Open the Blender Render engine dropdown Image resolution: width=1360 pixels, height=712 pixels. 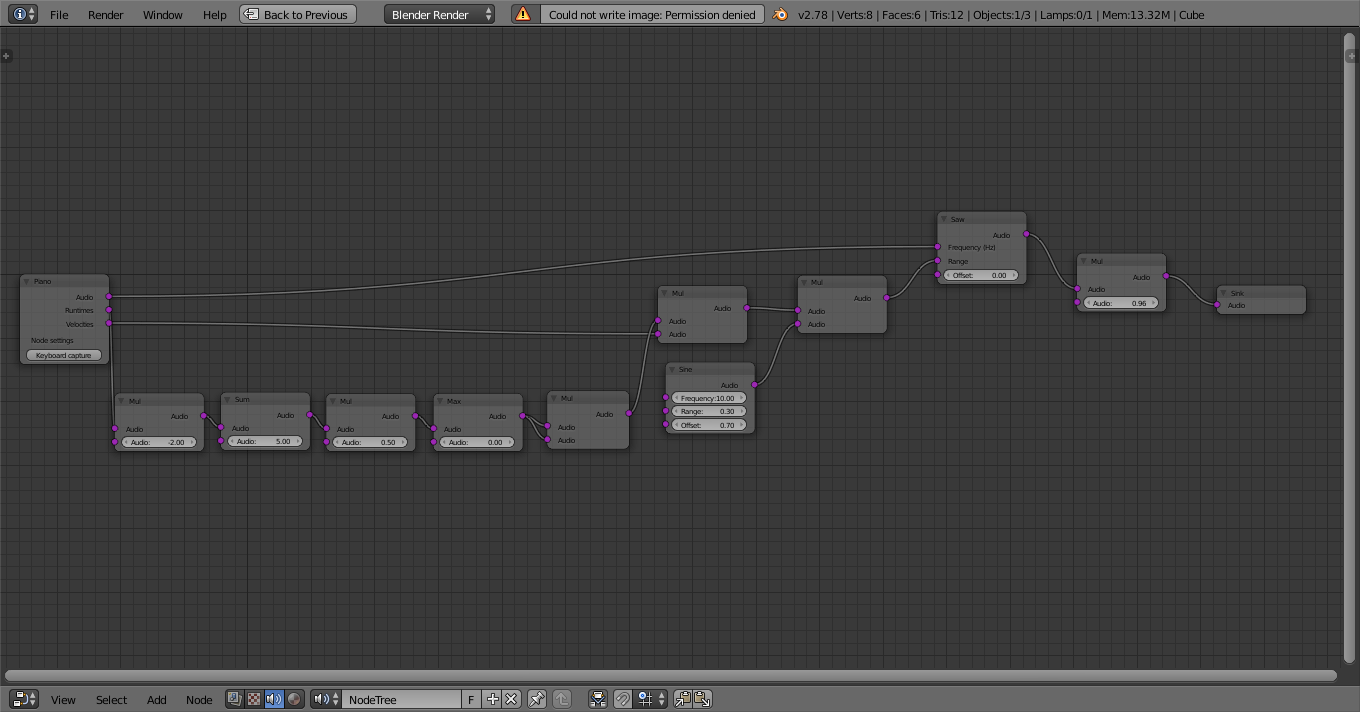[x=440, y=14]
